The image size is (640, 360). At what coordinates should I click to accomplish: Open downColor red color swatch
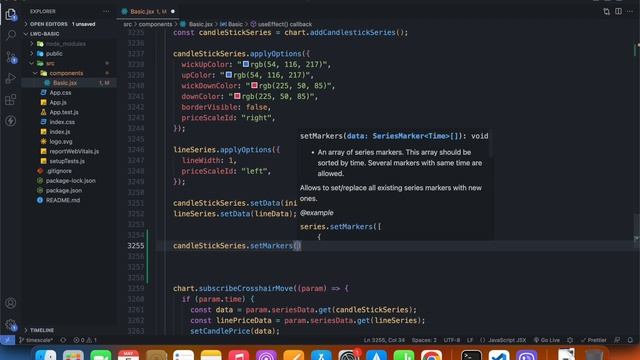point(237,96)
